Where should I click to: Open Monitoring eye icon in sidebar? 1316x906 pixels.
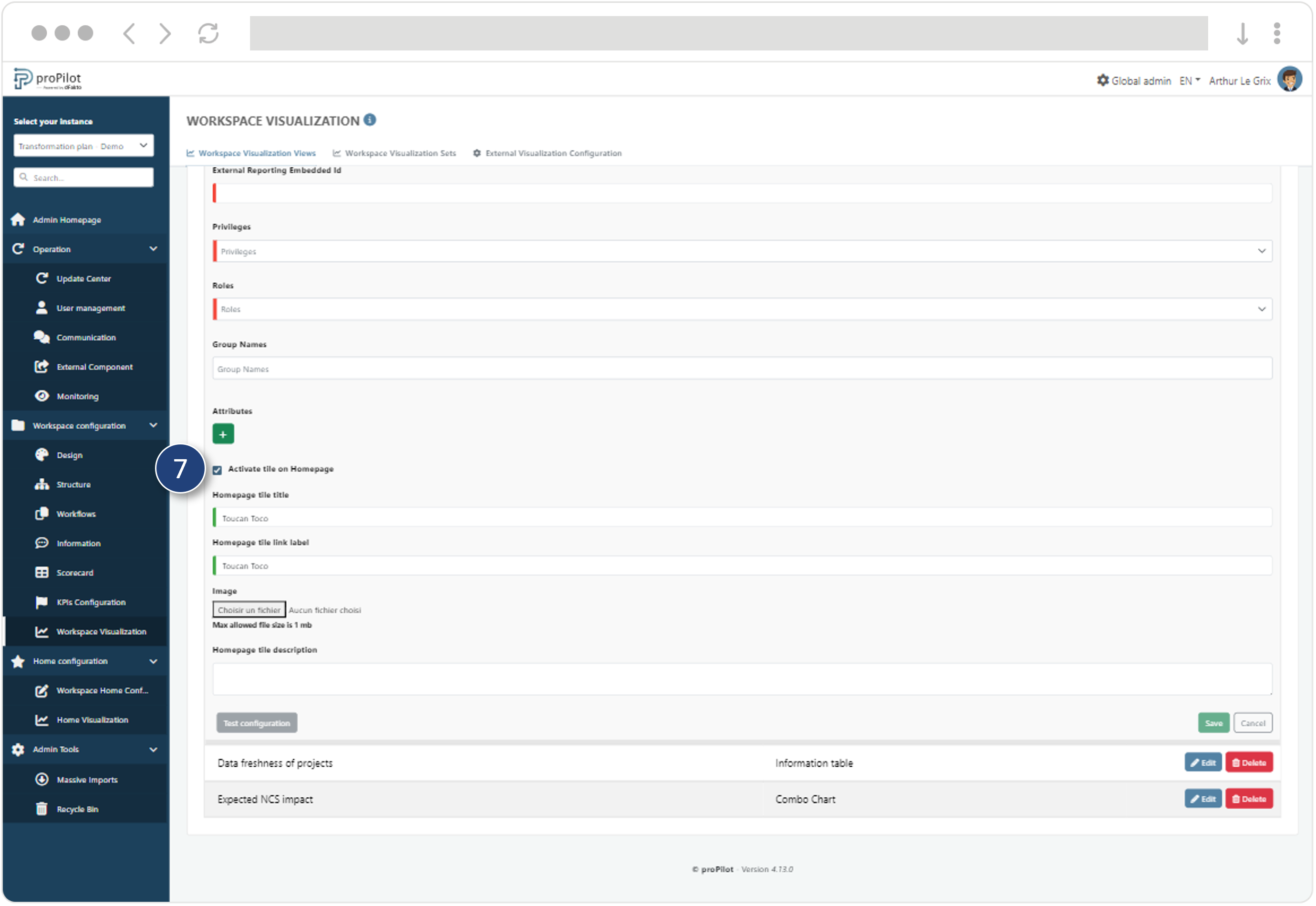click(41, 396)
